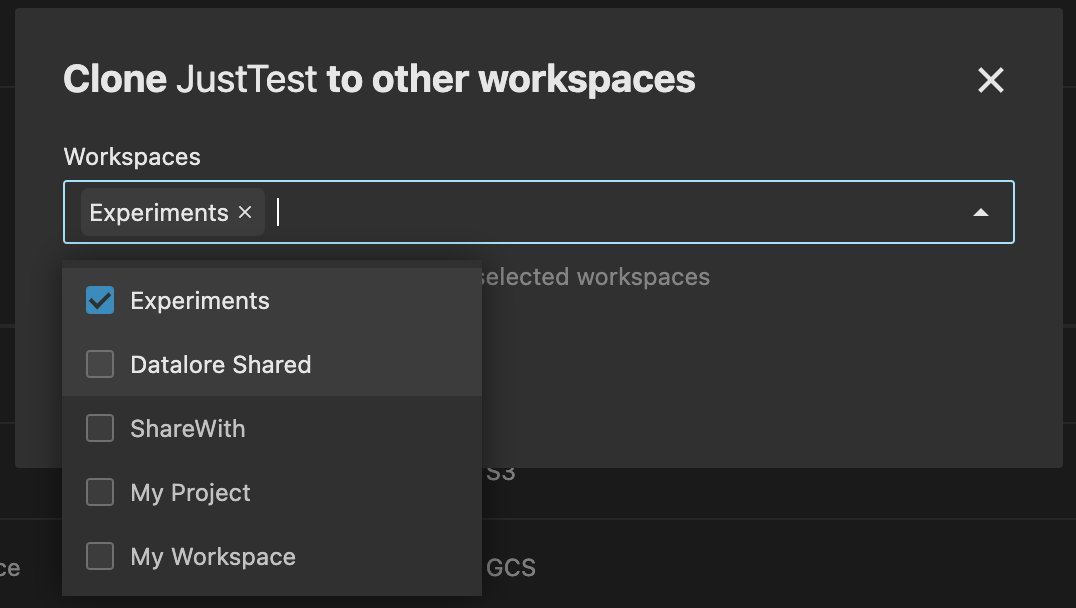Click the Workspaces field label
This screenshot has height=608, width=1076.
pyautogui.click(x=132, y=156)
